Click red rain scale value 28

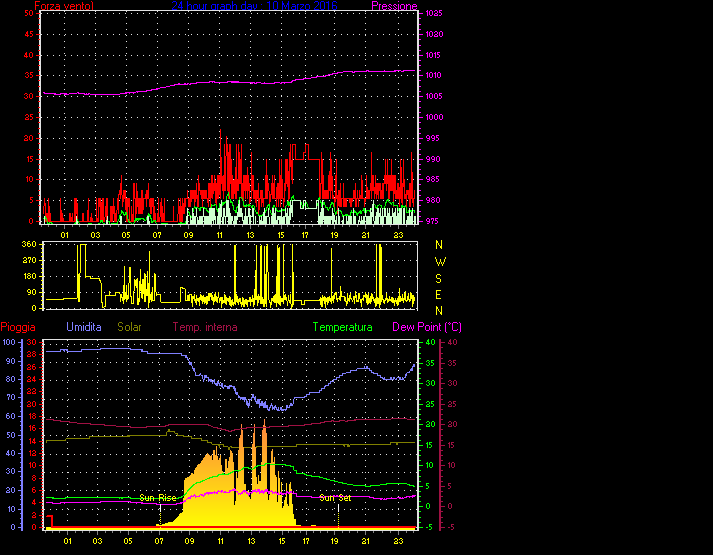click(x=31, y=355)
